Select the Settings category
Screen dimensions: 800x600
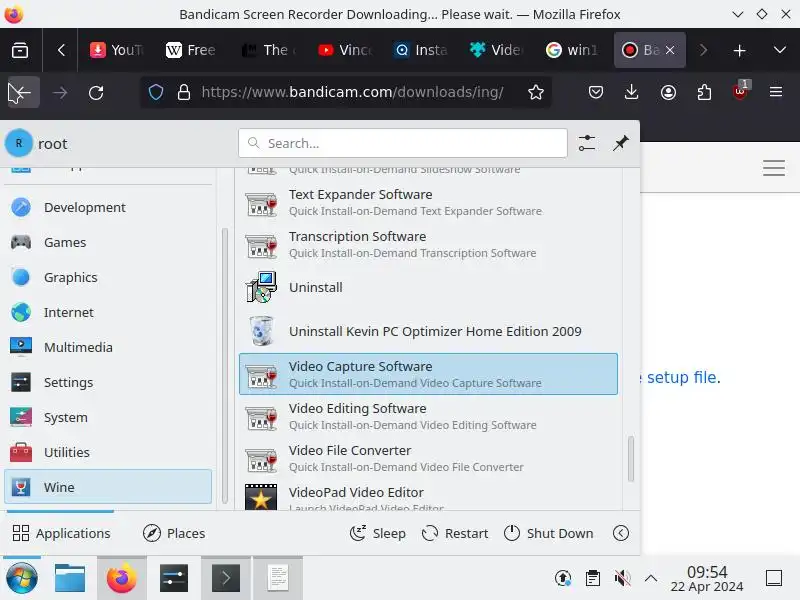(x=108, y=383)
